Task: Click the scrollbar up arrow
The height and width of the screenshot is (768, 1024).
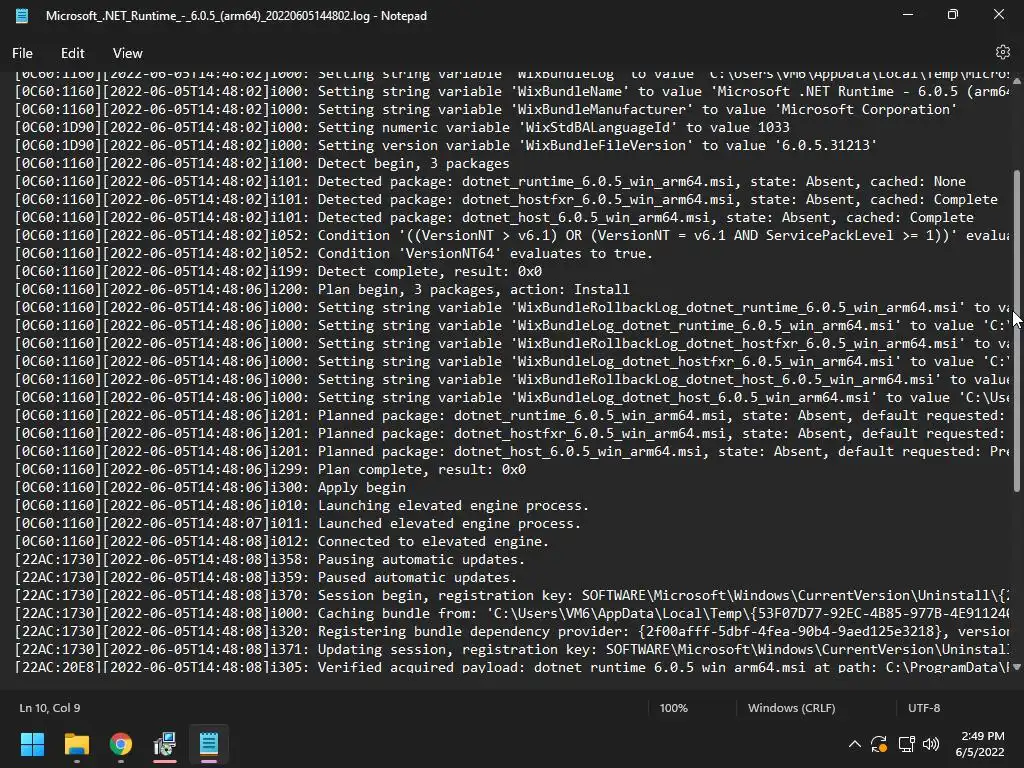Action: point(1017,81)
